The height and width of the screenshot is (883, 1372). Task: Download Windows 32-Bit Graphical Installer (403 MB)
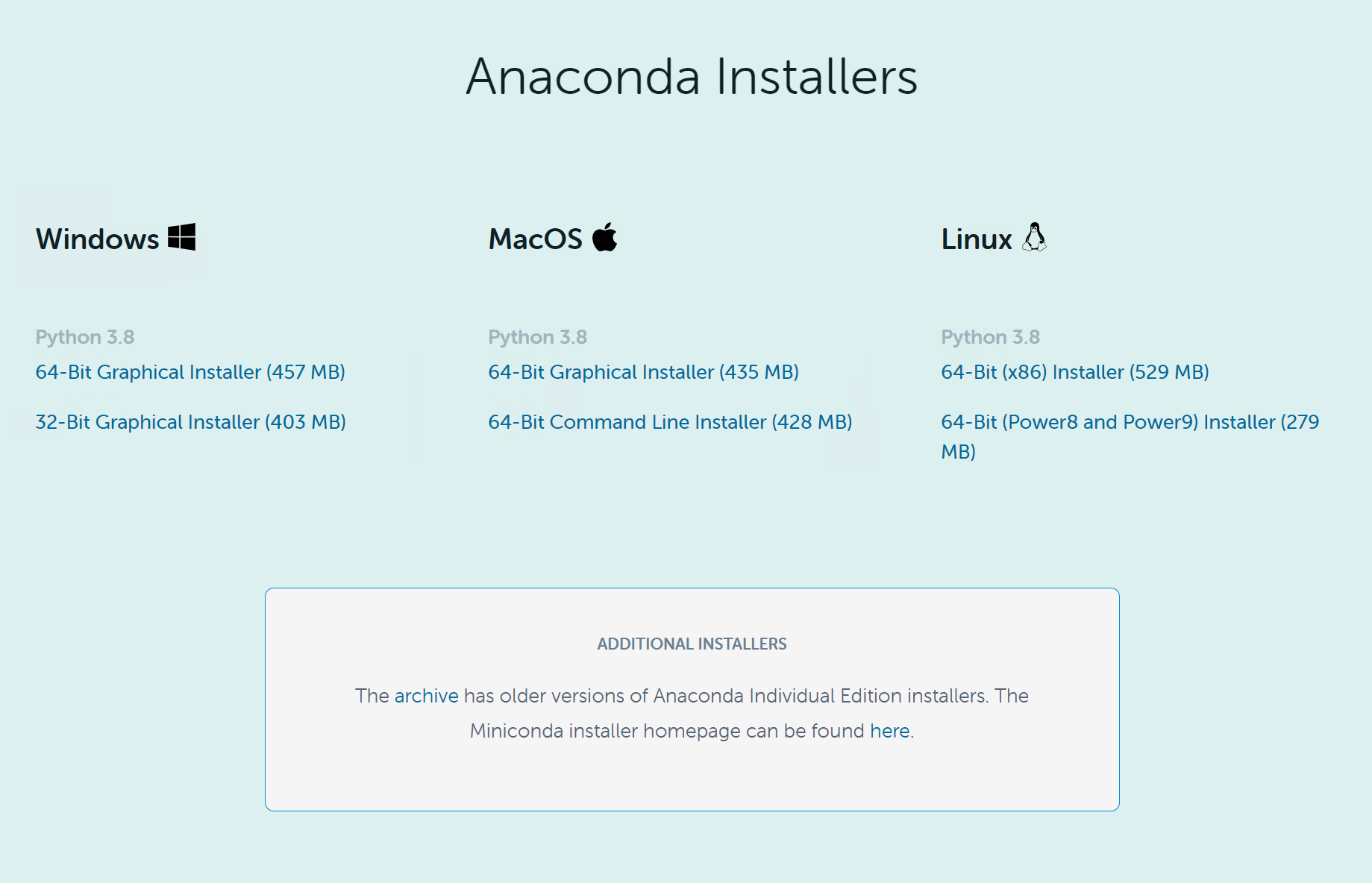click(190, 422)
